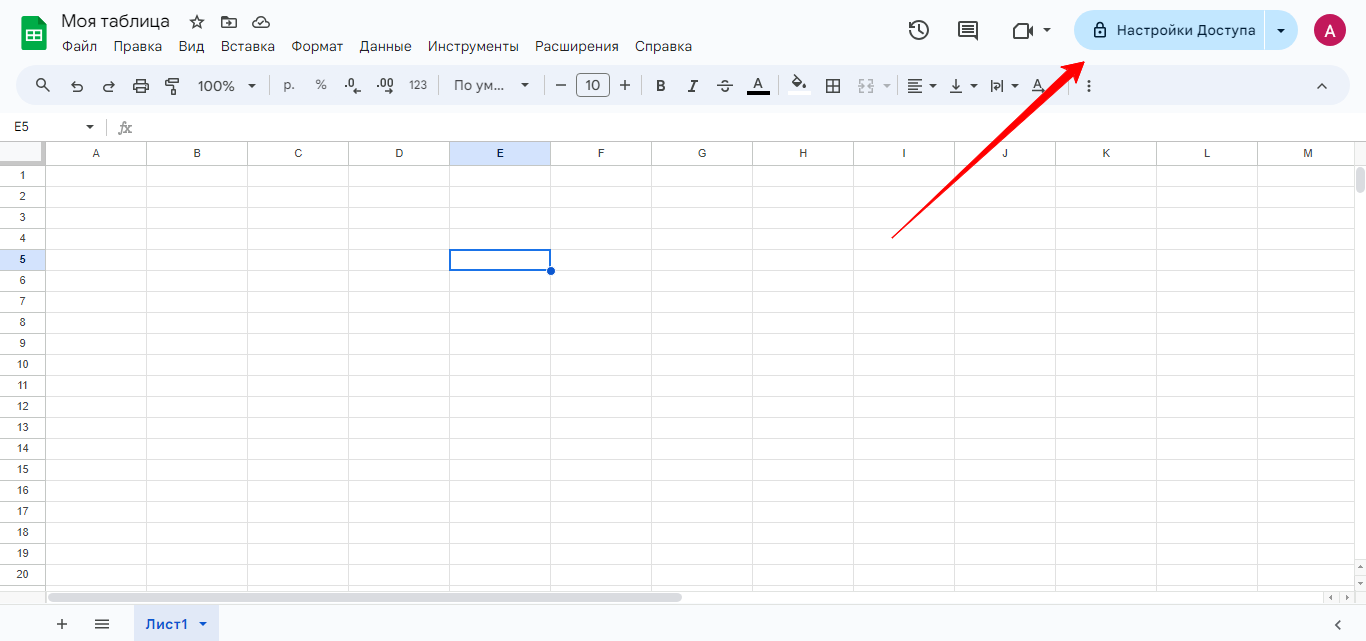This screenshot has width=1366, height=641.
Task: Click the borders icon
Action: pos(833,86)
